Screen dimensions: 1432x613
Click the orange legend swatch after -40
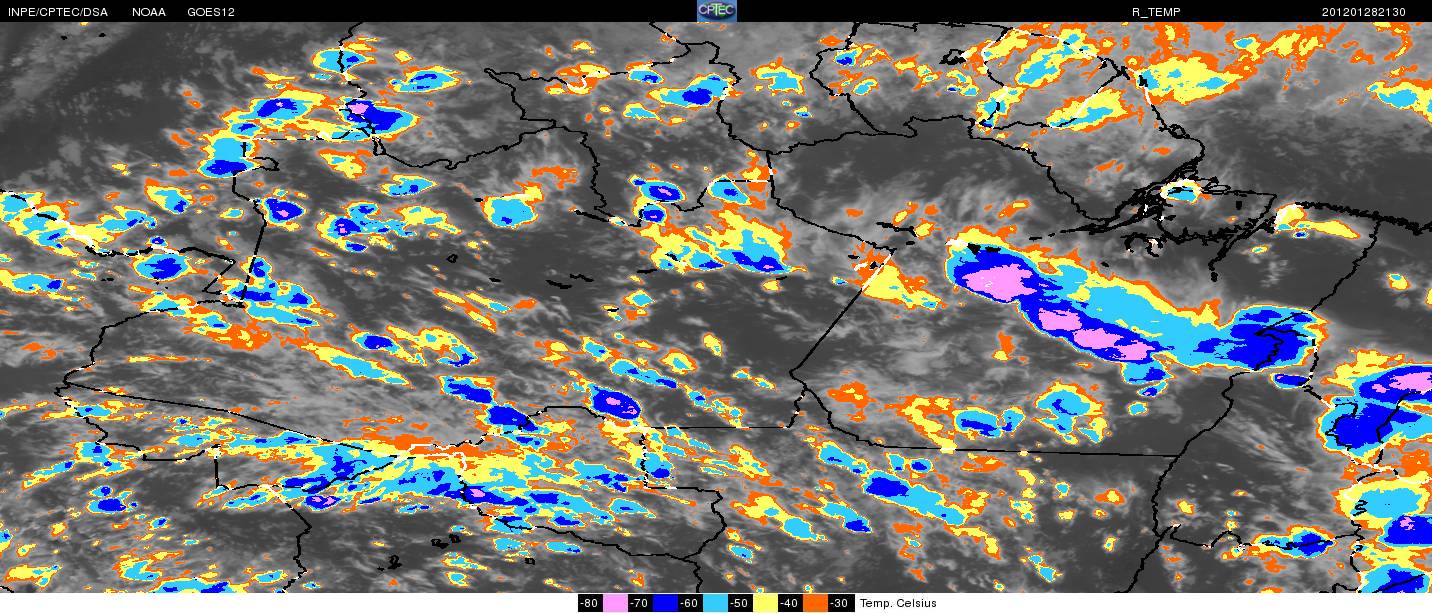tap(815, 603)
